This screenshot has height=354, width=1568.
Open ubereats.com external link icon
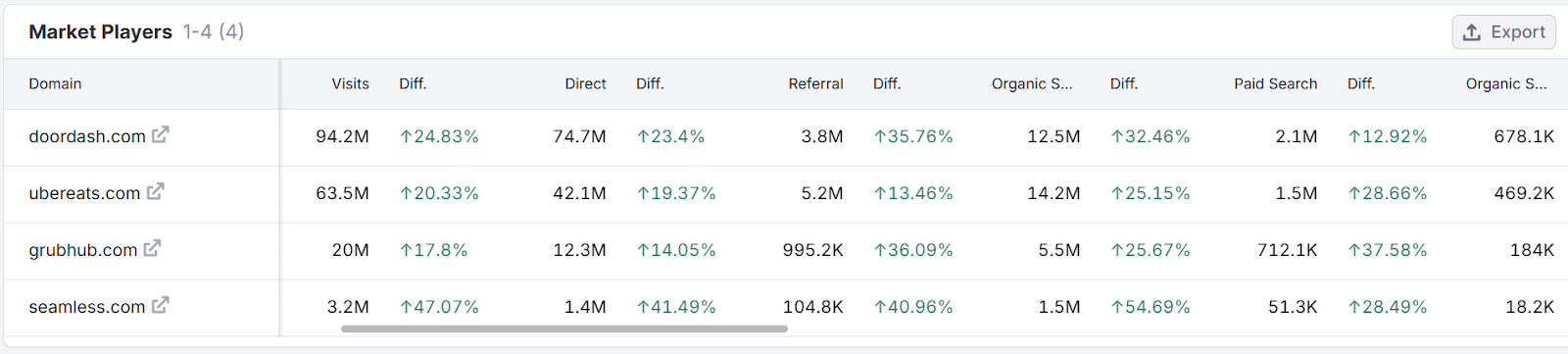click(x=155, y=192)
